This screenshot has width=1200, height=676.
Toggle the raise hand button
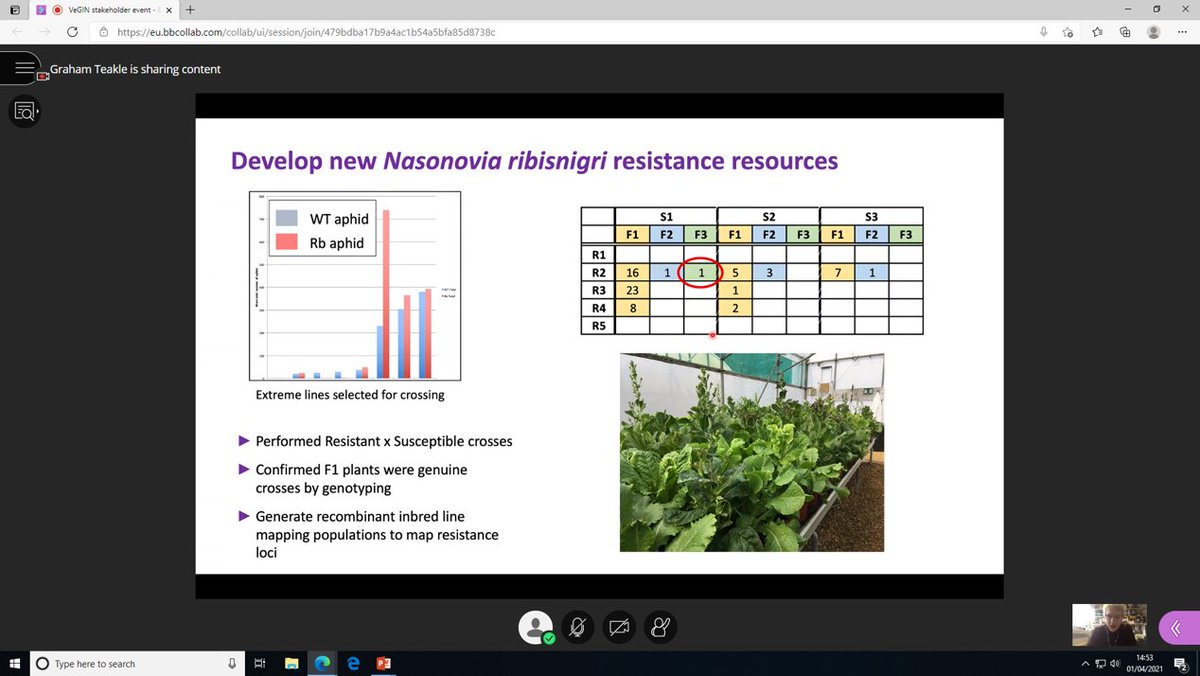pos(660,627)
